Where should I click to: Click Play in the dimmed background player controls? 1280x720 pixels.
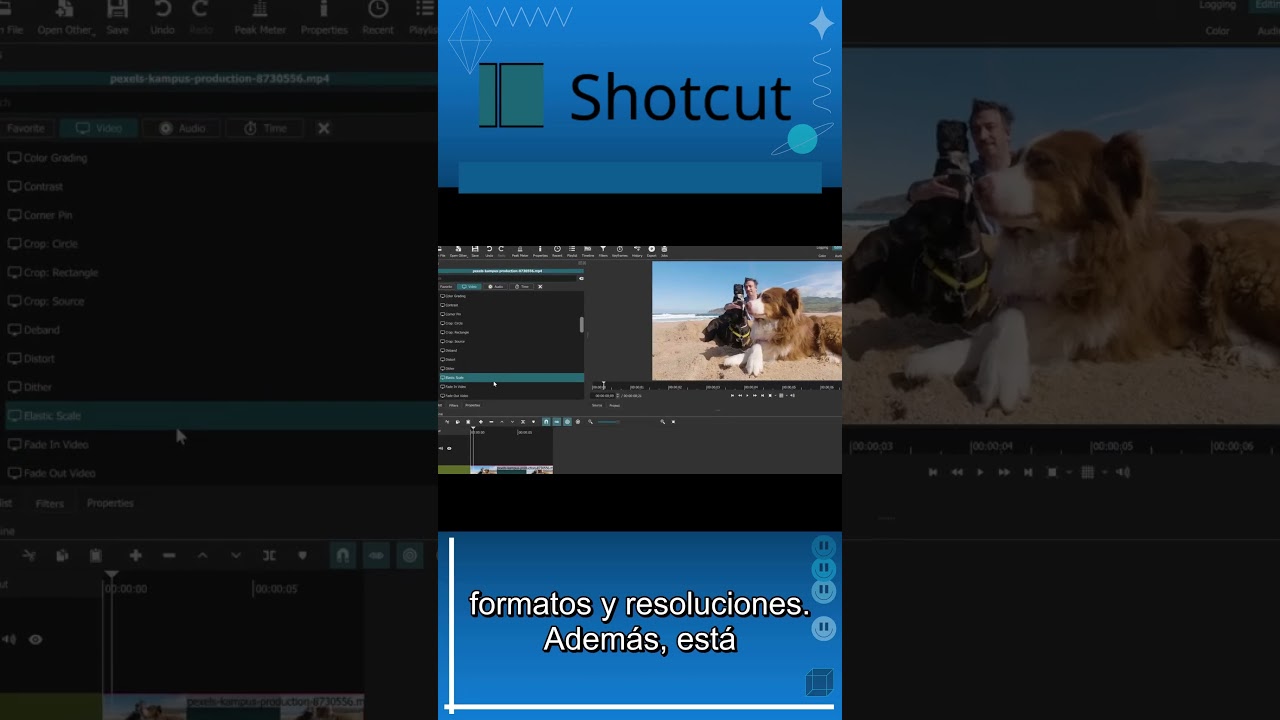point(980,472)
